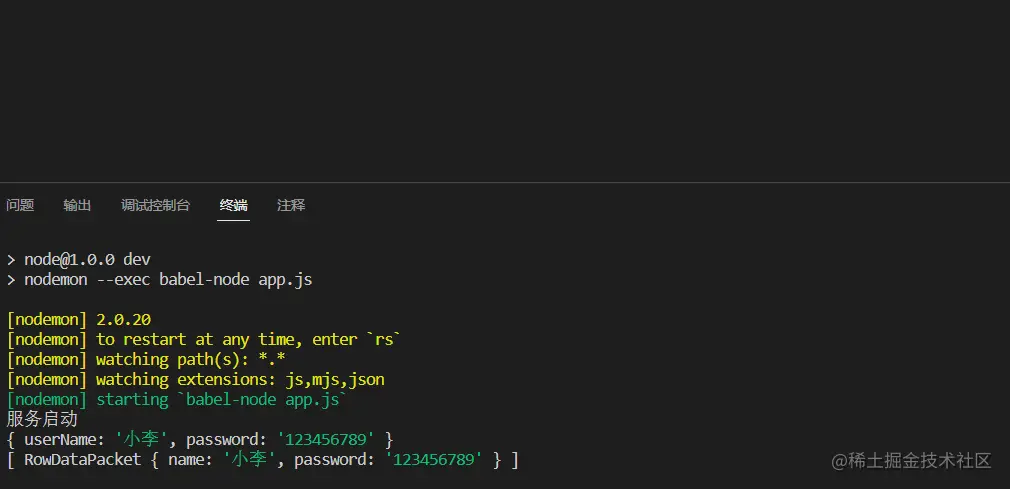
Task: Click the 'to restart at any time' line
Action: pyautogui.click(x=204, y=340)
